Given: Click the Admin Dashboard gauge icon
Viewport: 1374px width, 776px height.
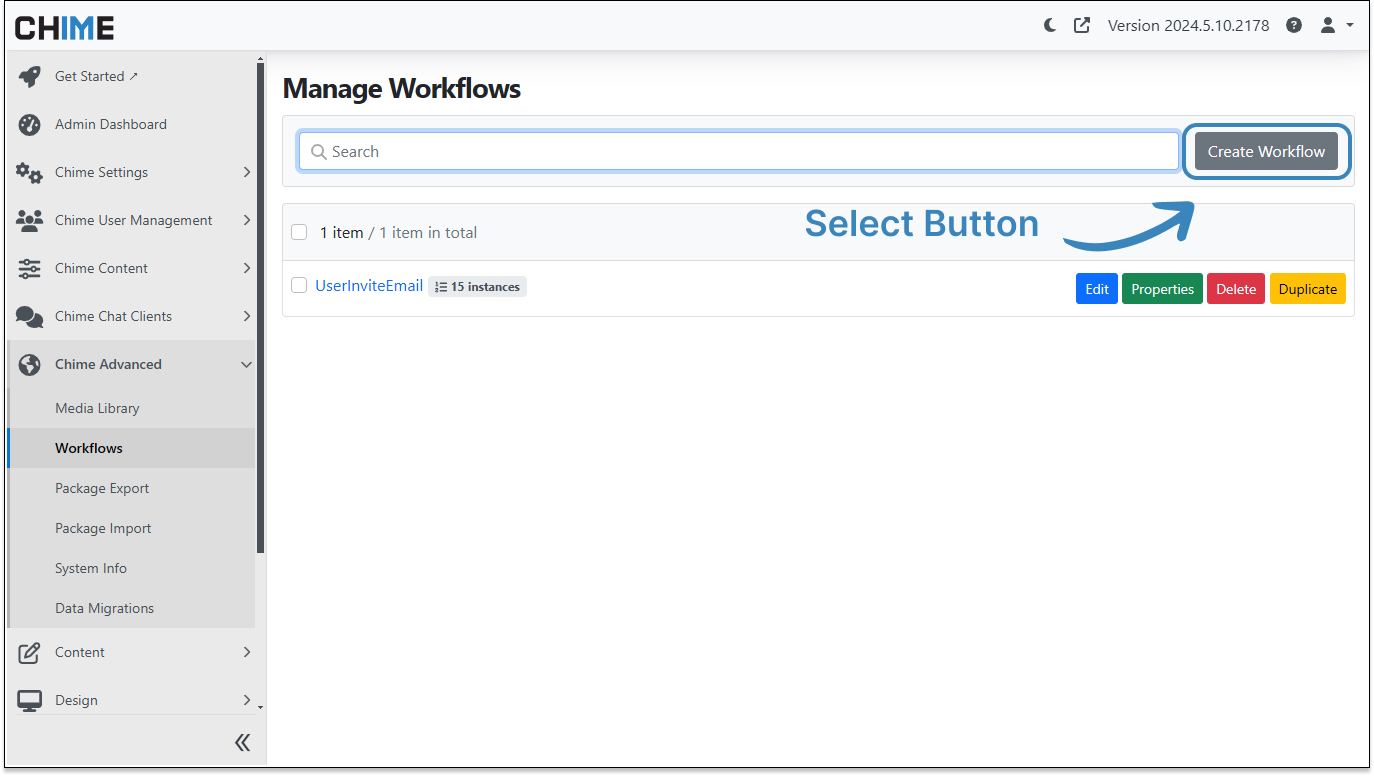Looking at the screenshot, I should (x=29, y=125).
